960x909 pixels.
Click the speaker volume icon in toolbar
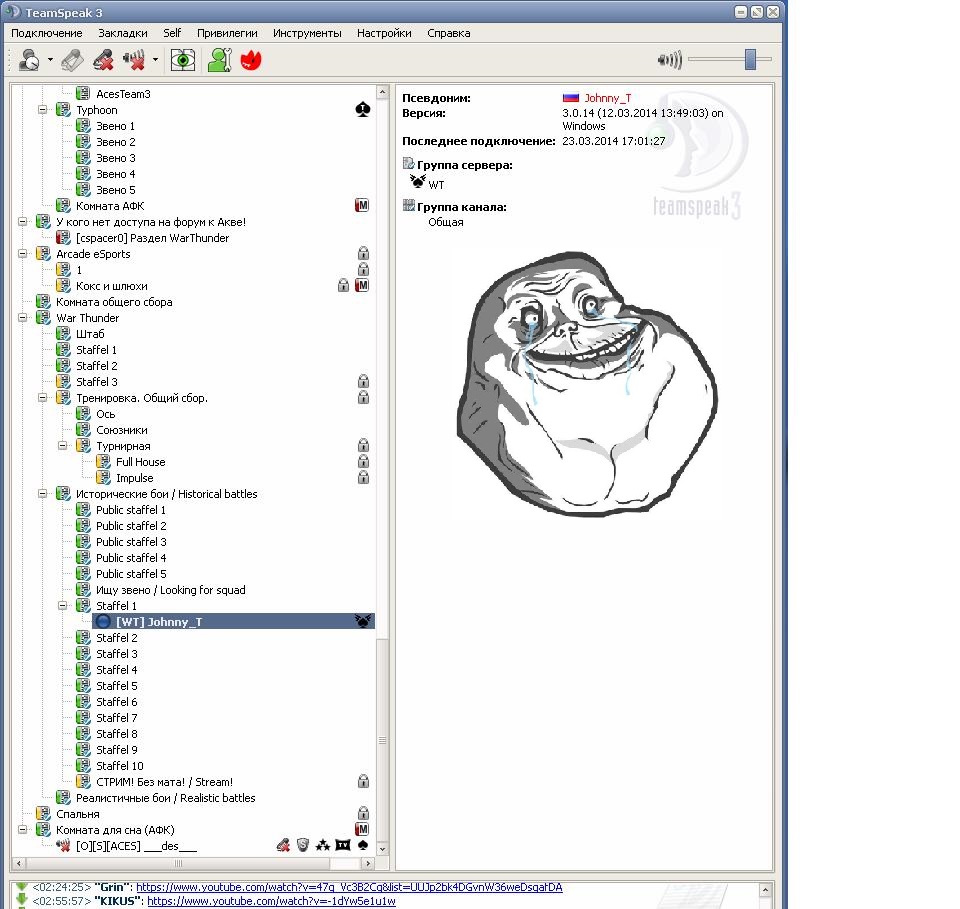click(669, 60)
